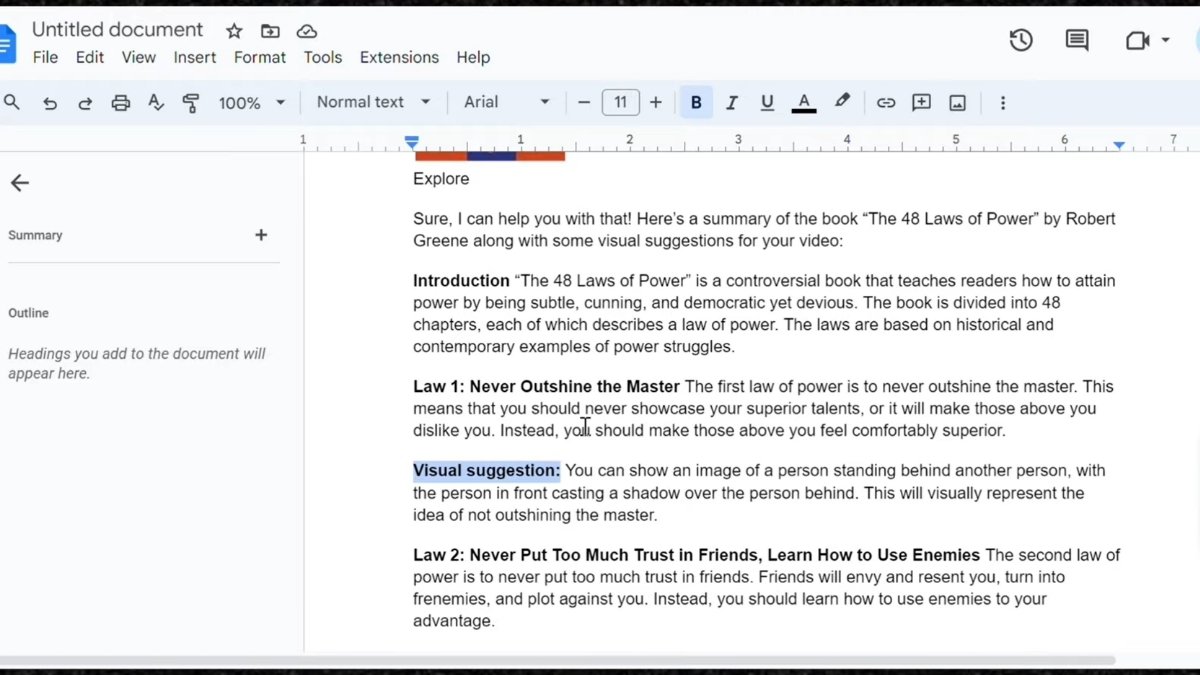Image resolution: width=1200 pixels, height=675 pixels.
Task: Select the Paint format roller icon
Action: tap(191, 103)
